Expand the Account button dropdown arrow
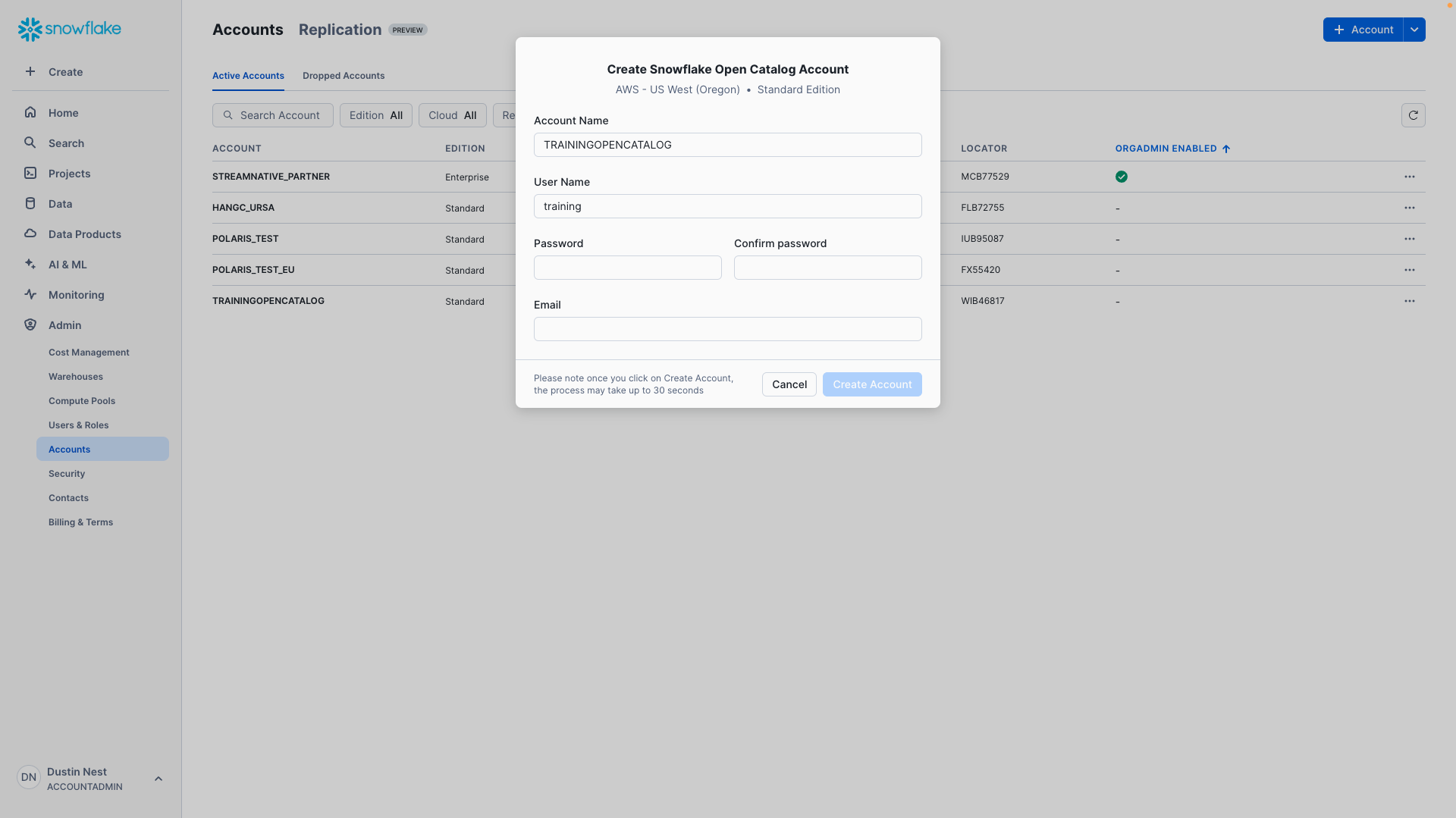 coord(1415,30)
